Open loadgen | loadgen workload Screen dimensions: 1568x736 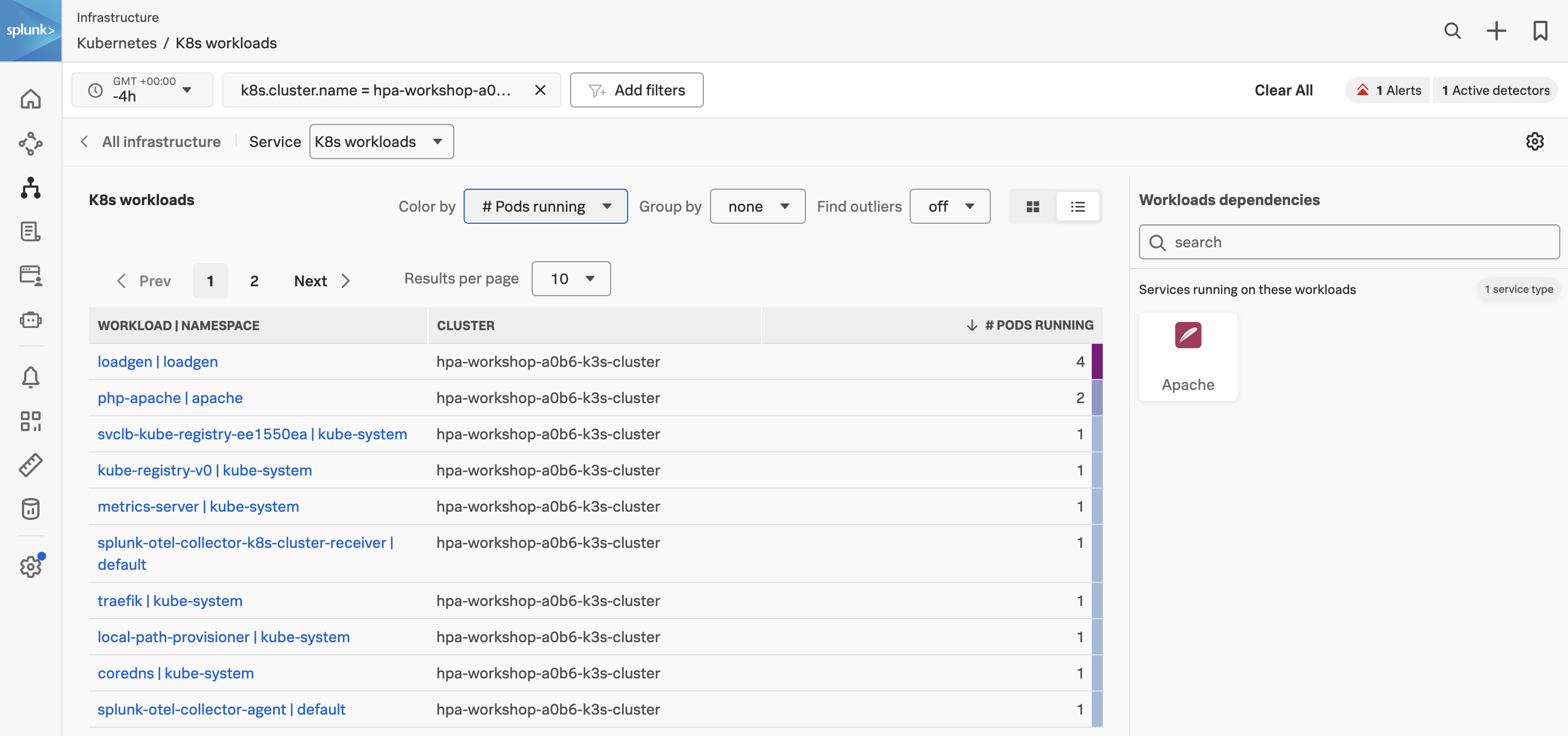coord(157,362)
